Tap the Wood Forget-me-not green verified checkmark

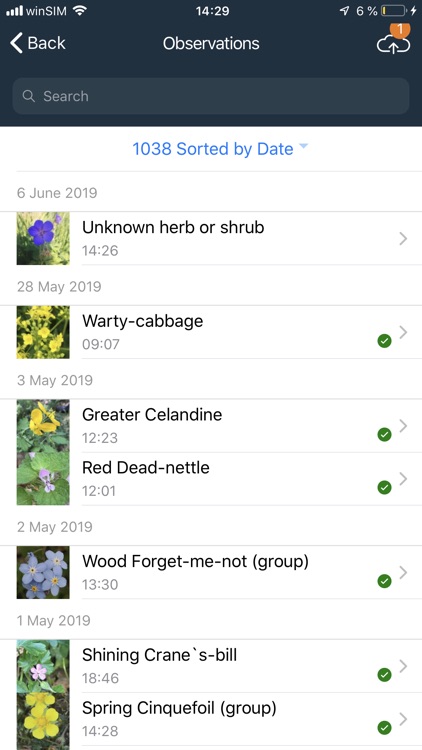pyautogui.click(x=384, y=581)
